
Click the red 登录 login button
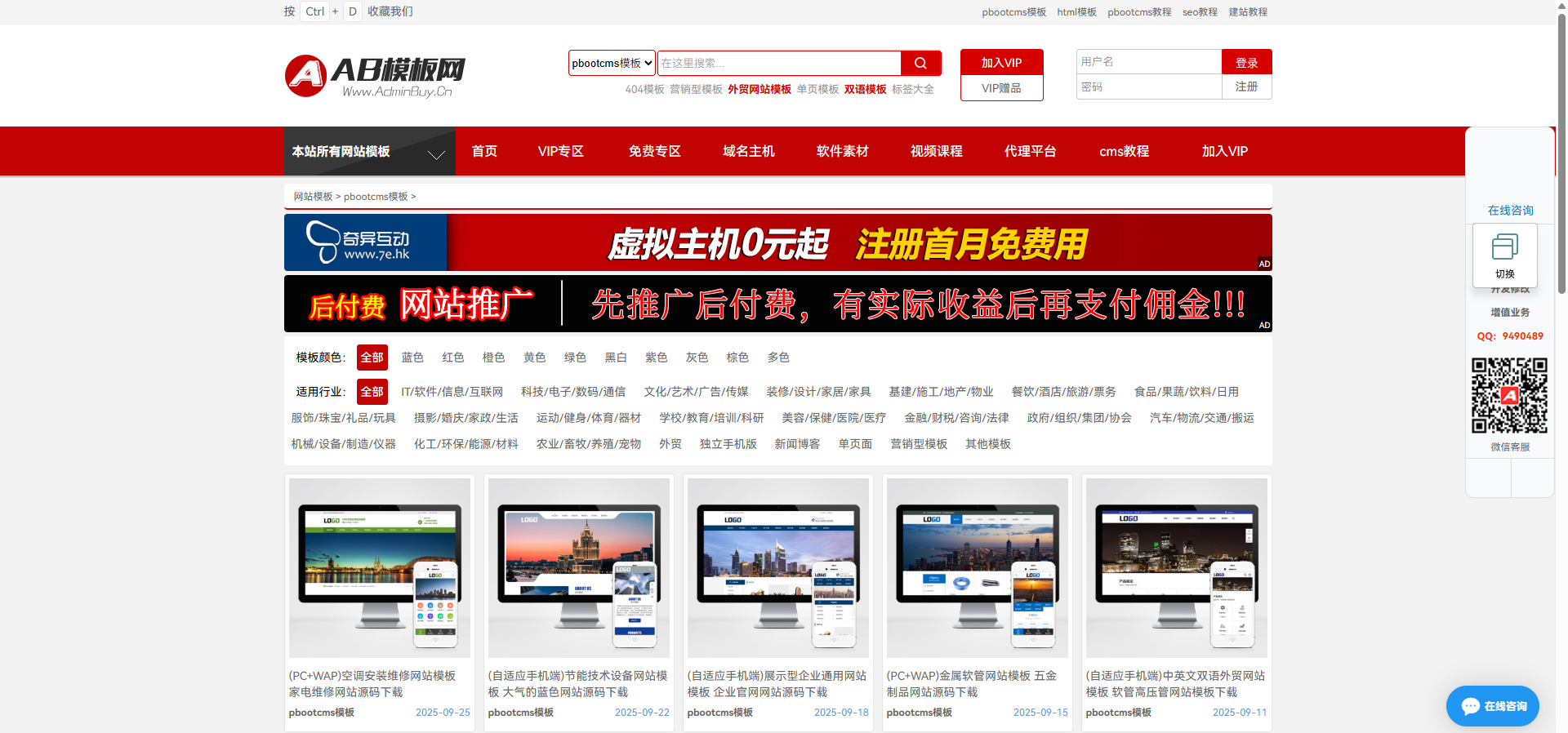[x=1246, y=62]
